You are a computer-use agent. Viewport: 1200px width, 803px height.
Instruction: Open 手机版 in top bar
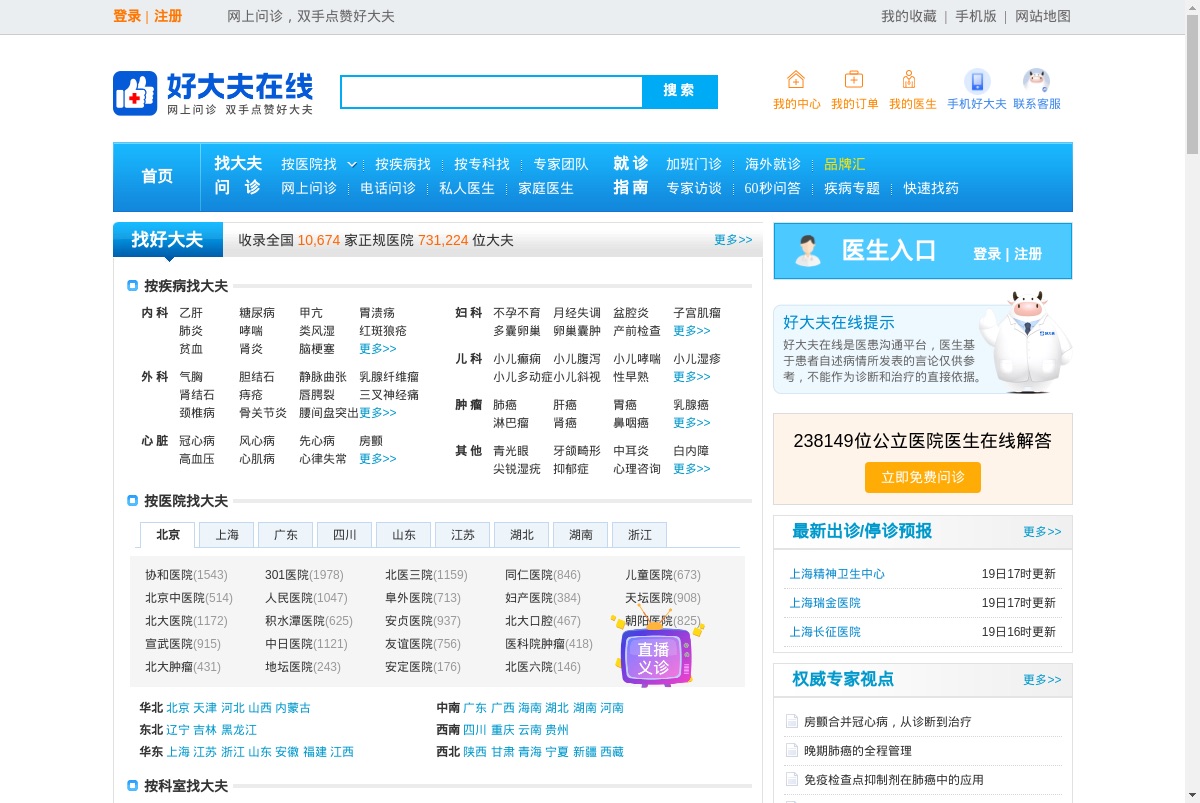pos(976,16)
